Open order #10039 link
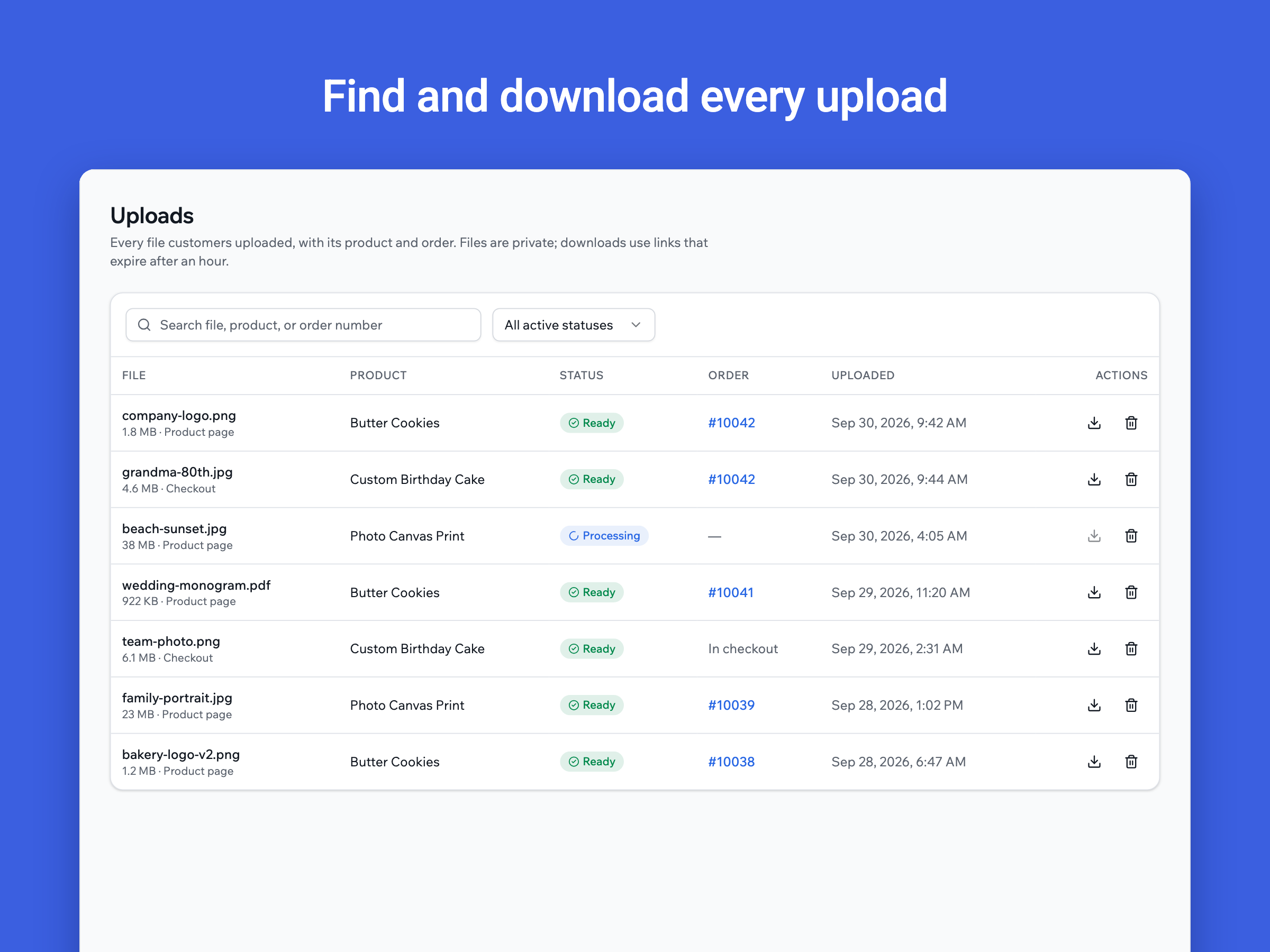 pyautogui.click(x=731, y=705)
